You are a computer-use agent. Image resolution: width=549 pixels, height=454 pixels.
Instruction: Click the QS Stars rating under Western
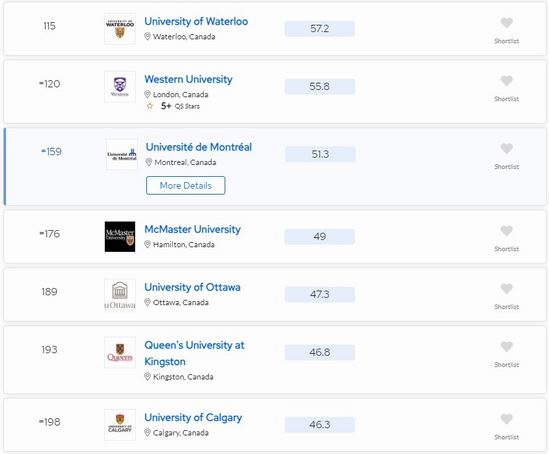[173, 106]
